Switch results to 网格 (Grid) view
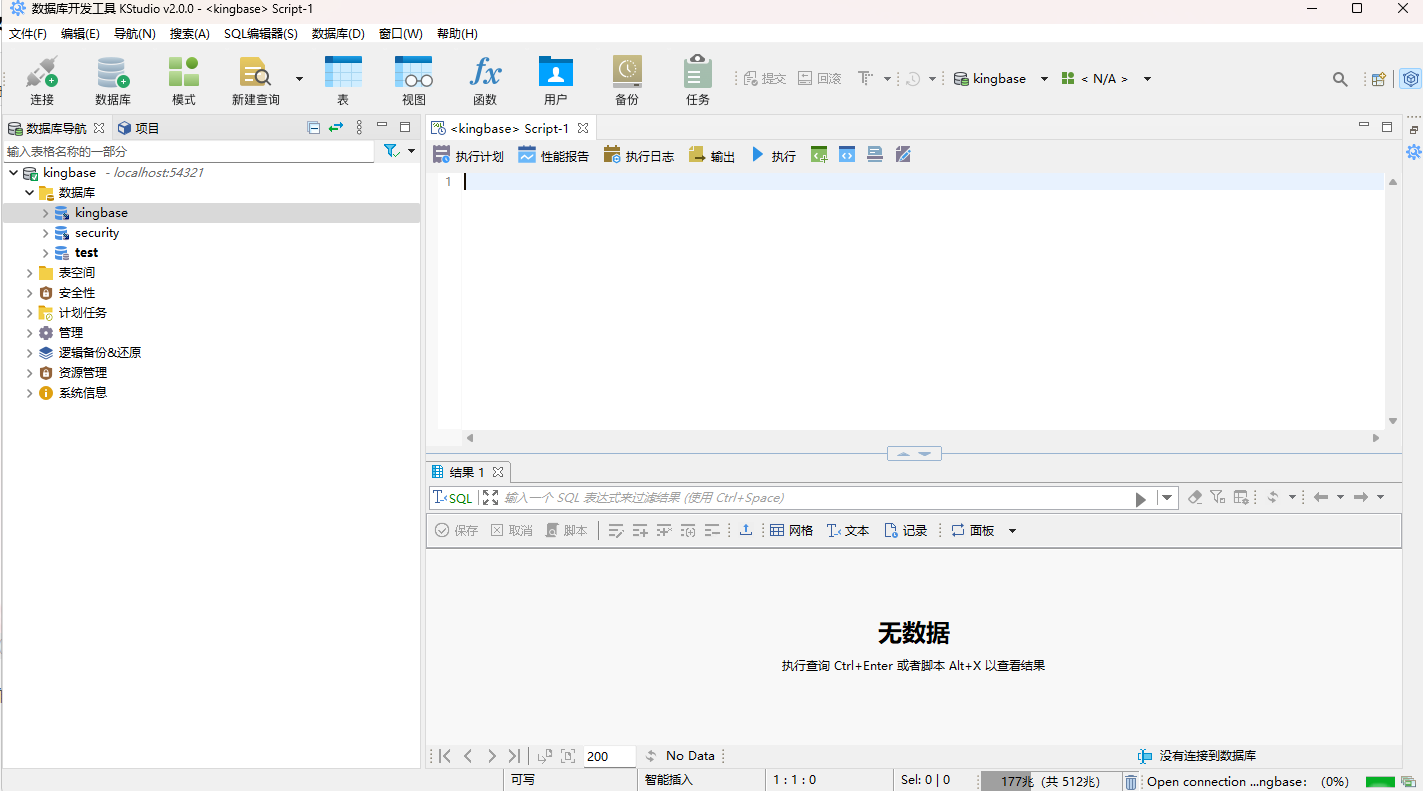 (x=792, y=530)
